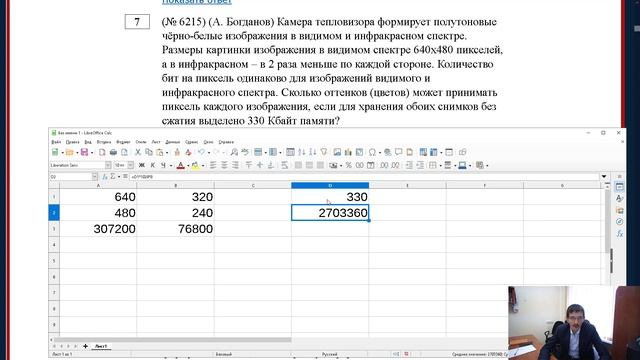
Task: Click the Open file folder icon
Action: coord(69,152)
